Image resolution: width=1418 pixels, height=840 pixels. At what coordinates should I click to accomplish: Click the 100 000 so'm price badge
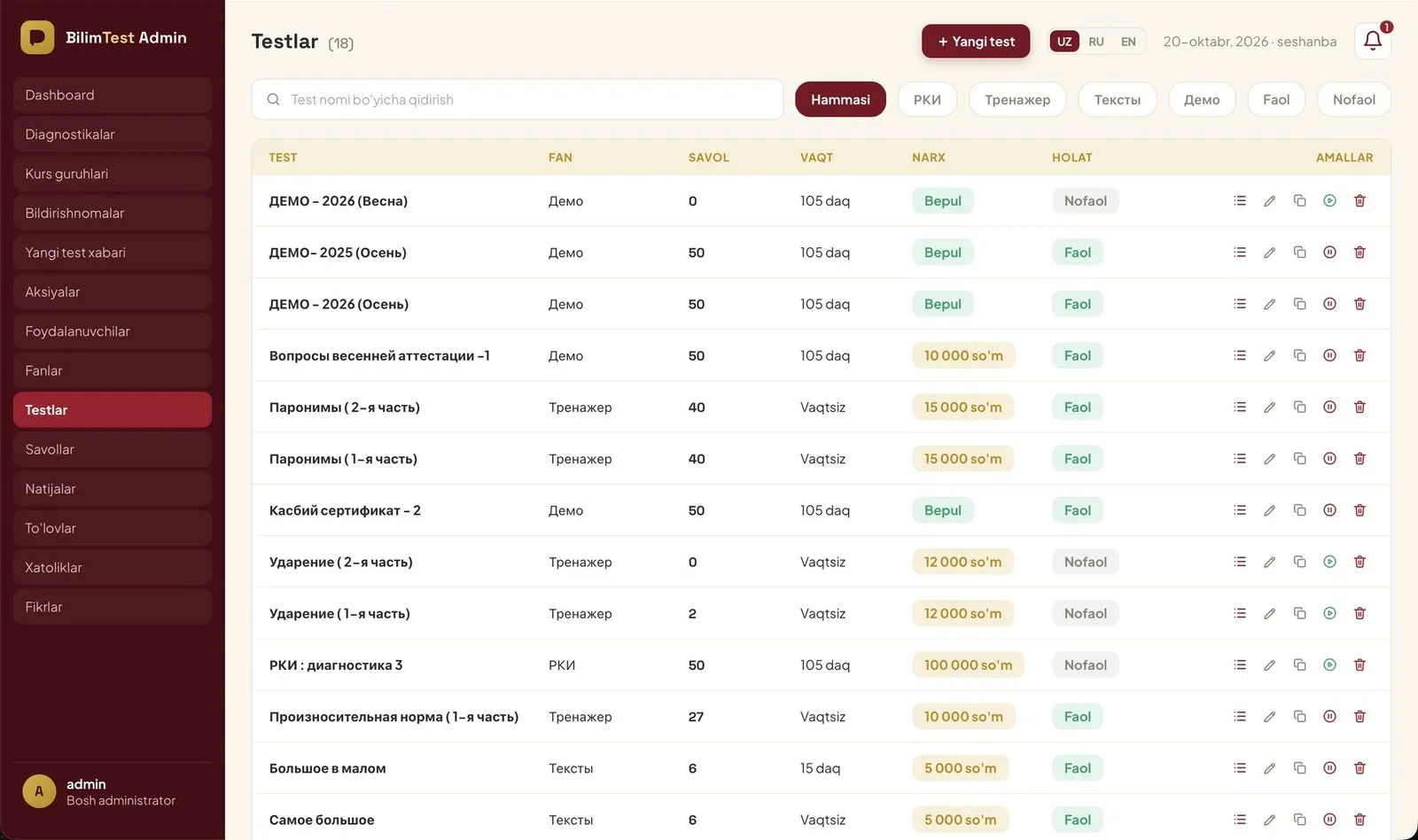(x=968, y=665)
